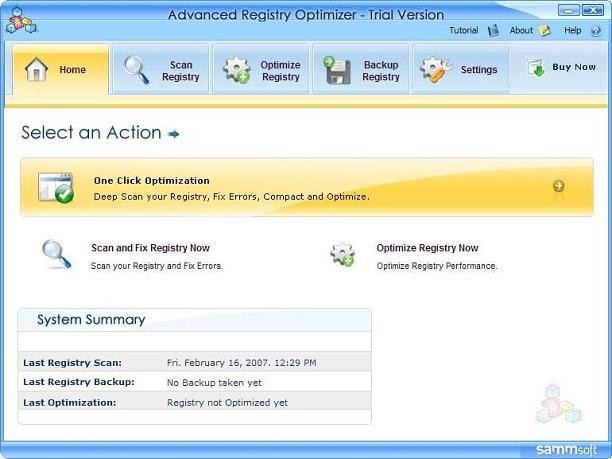
Task: Open the Help link
Action: [573, 30]
